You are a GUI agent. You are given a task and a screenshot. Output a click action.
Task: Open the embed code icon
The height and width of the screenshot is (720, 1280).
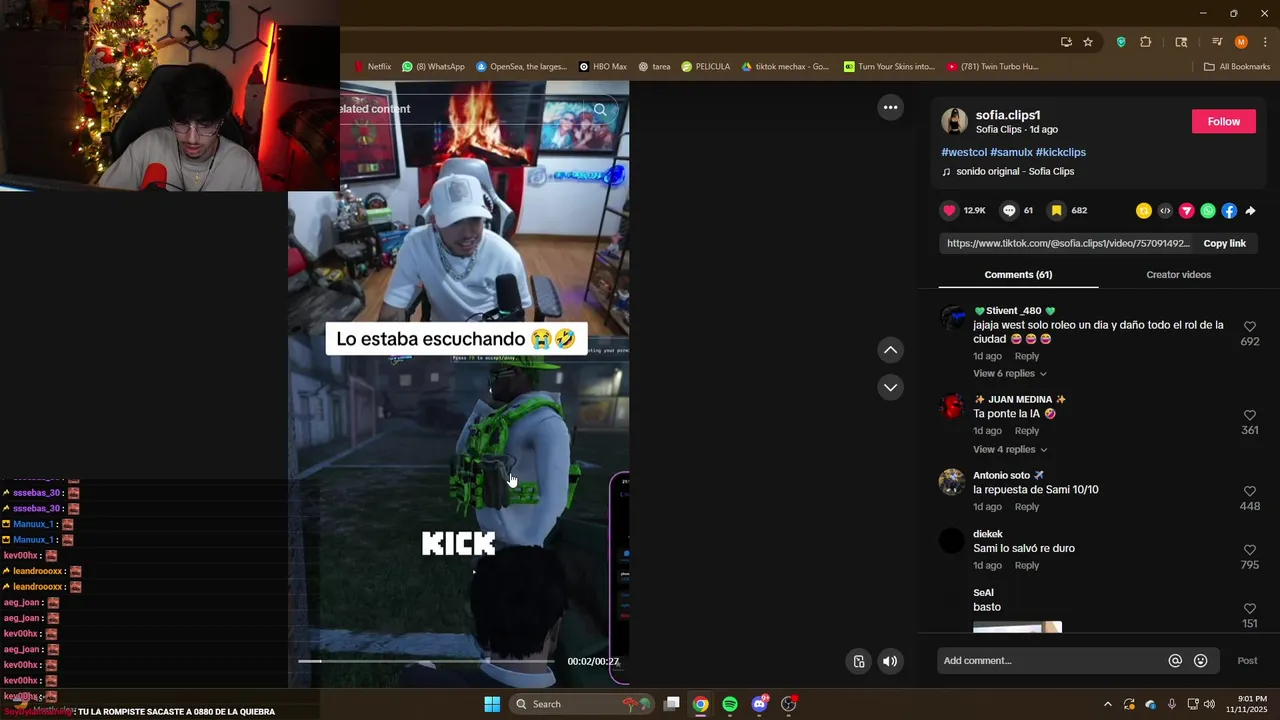(x=1165, y=210)
